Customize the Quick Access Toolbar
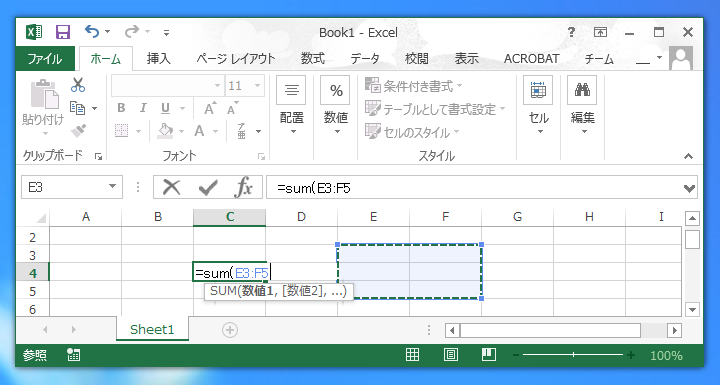The height and width of the screenshot is (385, 720). (x=166, y=33)
